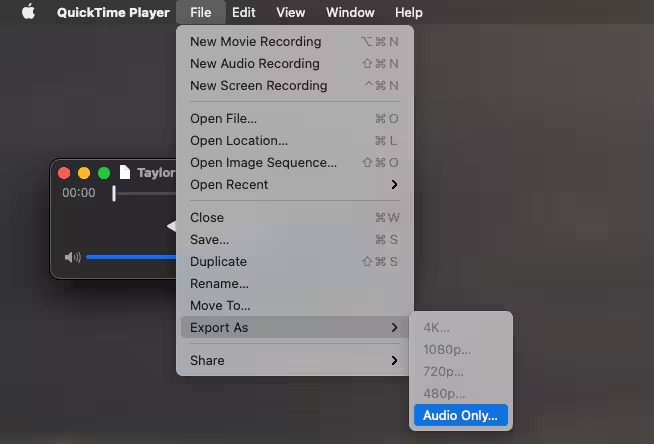Screen dimensions: 654x444
Task: Open the Edit menu
Action: (244, 13)
